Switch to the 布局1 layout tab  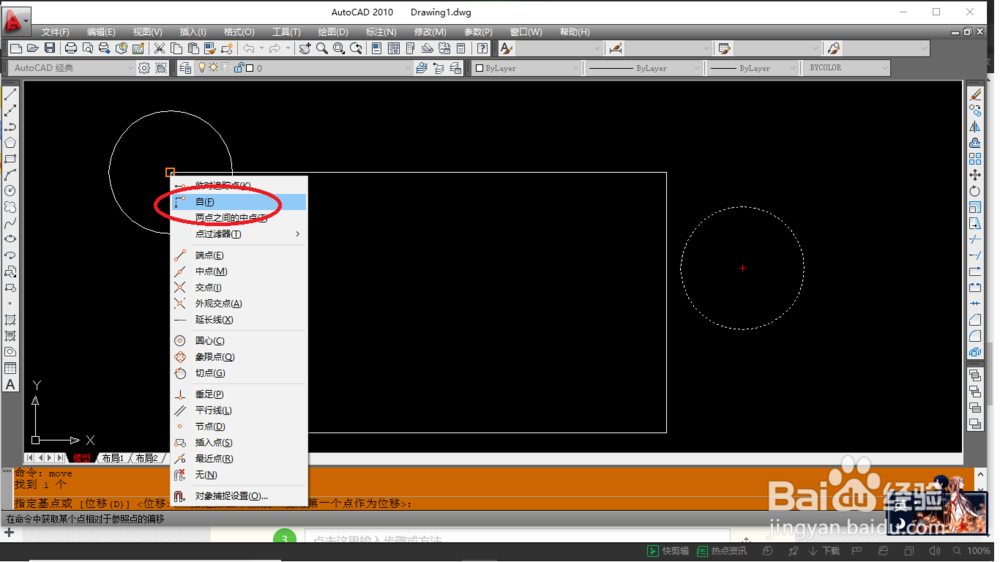pyautogui.click(x=113, y=458)
